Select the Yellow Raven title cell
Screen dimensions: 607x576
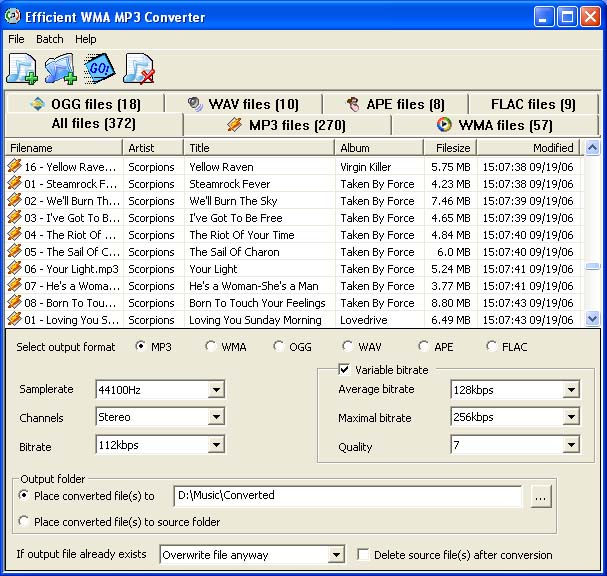(x=221, y=167)
